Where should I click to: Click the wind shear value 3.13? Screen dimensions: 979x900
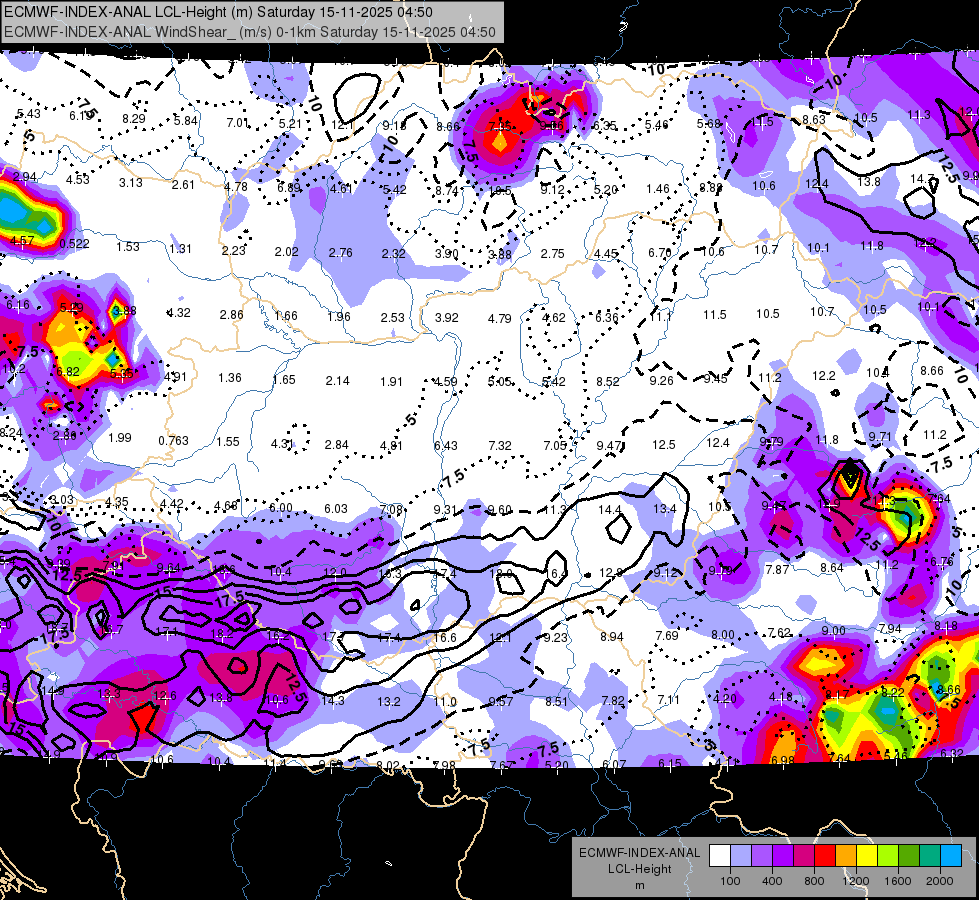[131, 182]
